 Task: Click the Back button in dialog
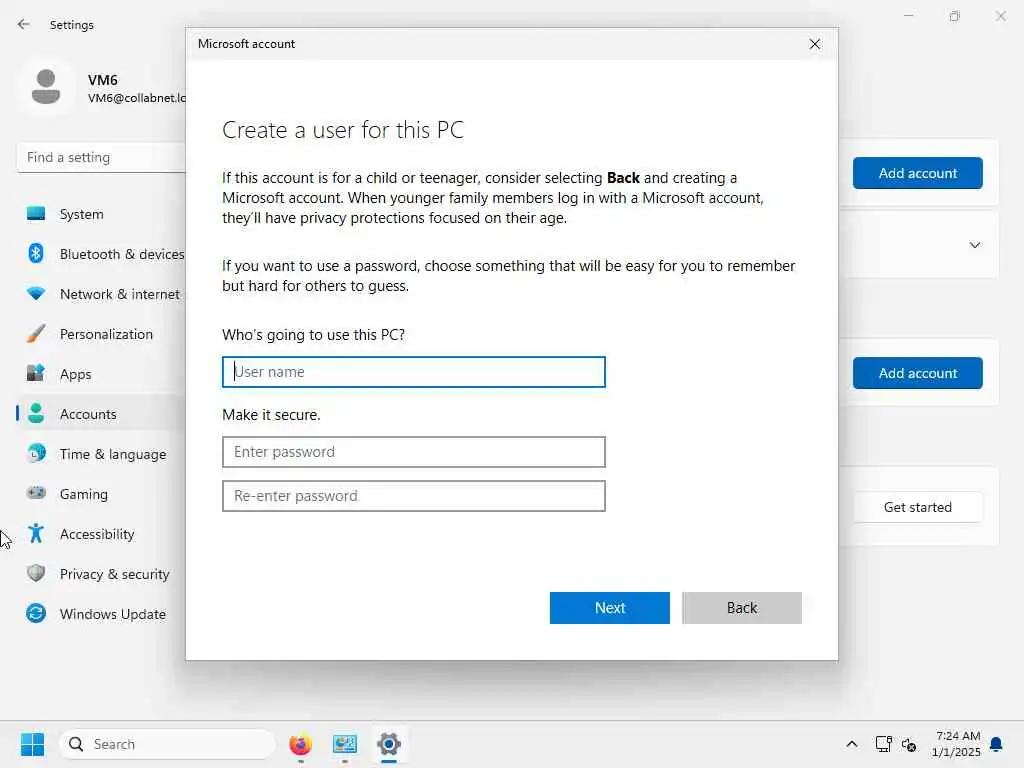741,607
